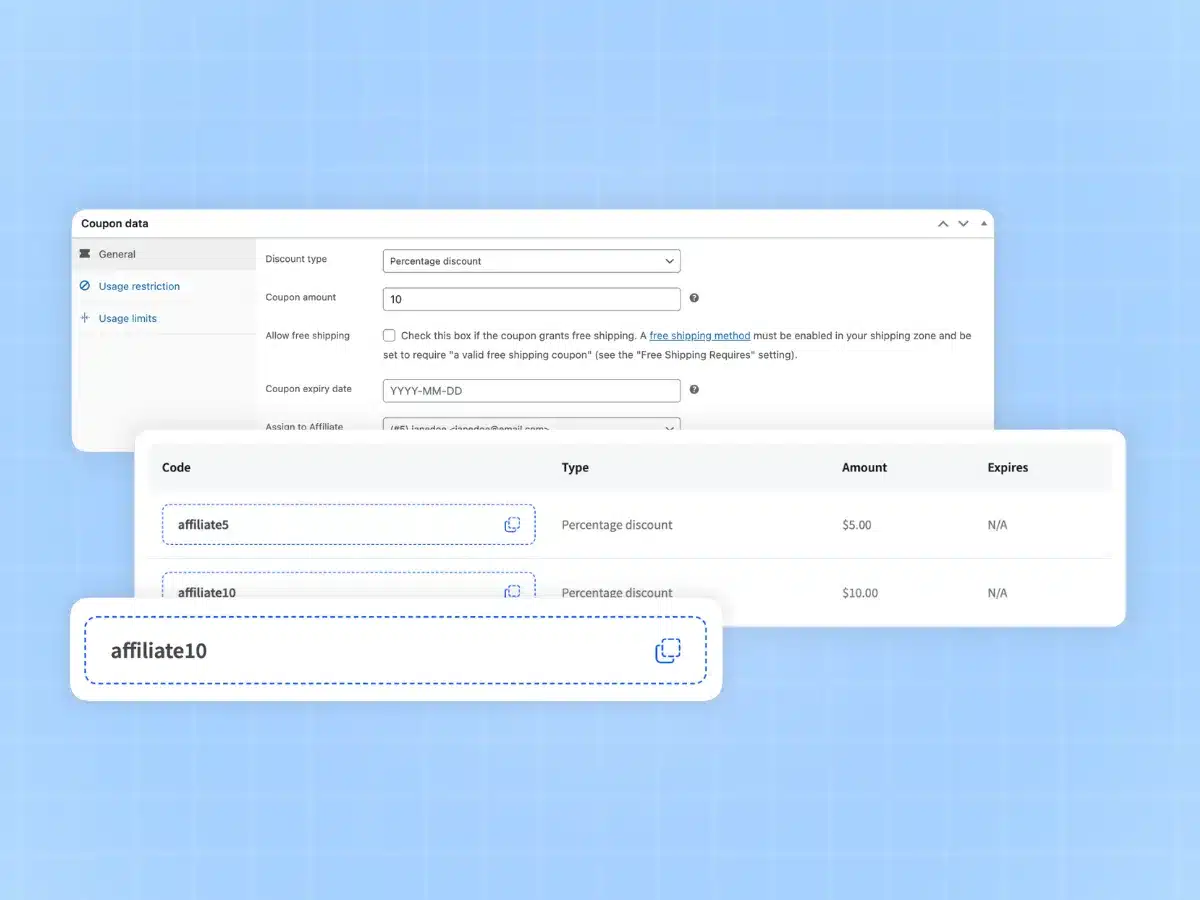
Task: Click the large copy icon in the affiliate10 field
Action: click(x=668, y=650)
